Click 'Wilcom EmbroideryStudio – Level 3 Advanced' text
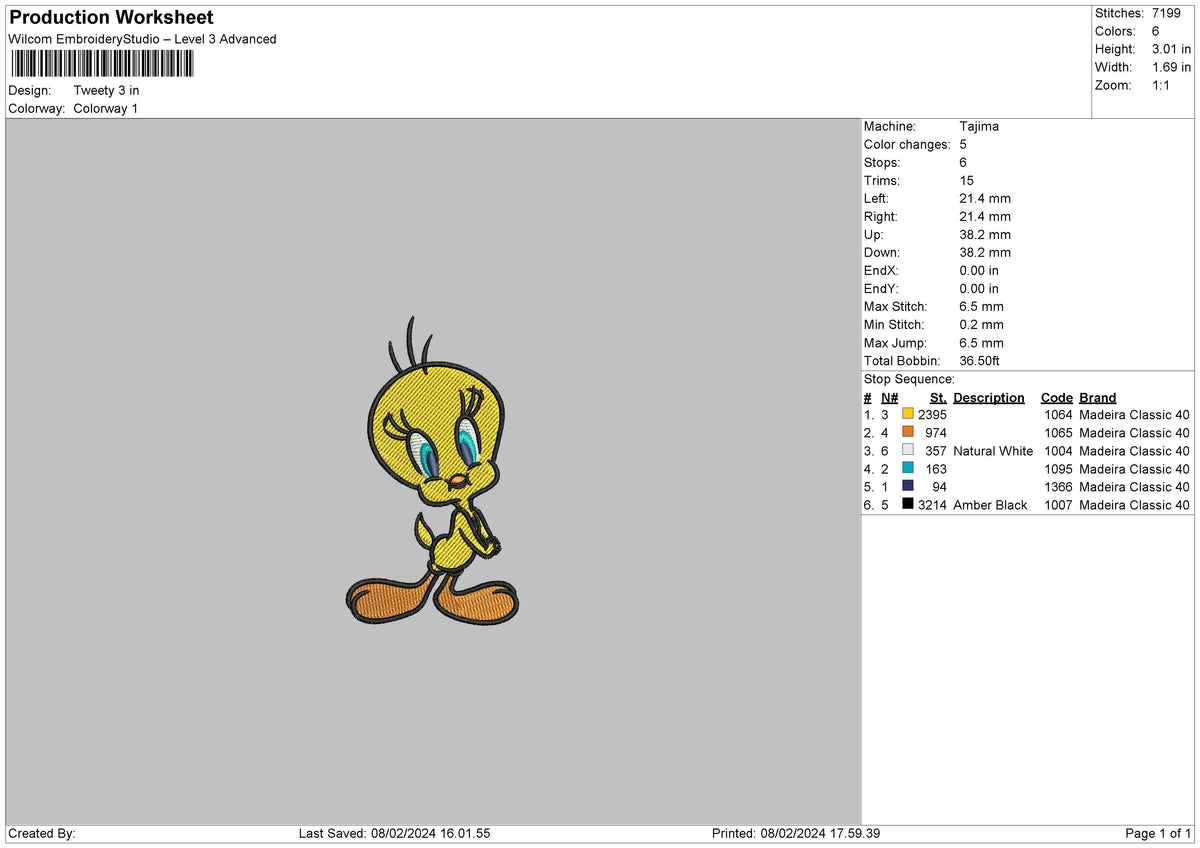This screenshot has height=848, width=1200. click(x=142, y=39)
